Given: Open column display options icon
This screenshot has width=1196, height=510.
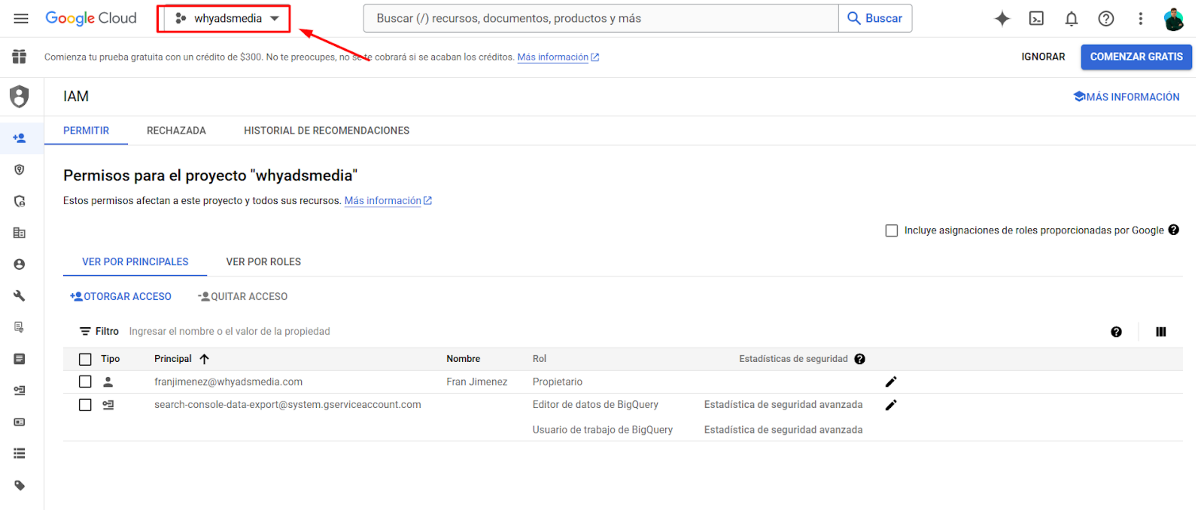Looking at the screenshot, I should click(1161, 332).
